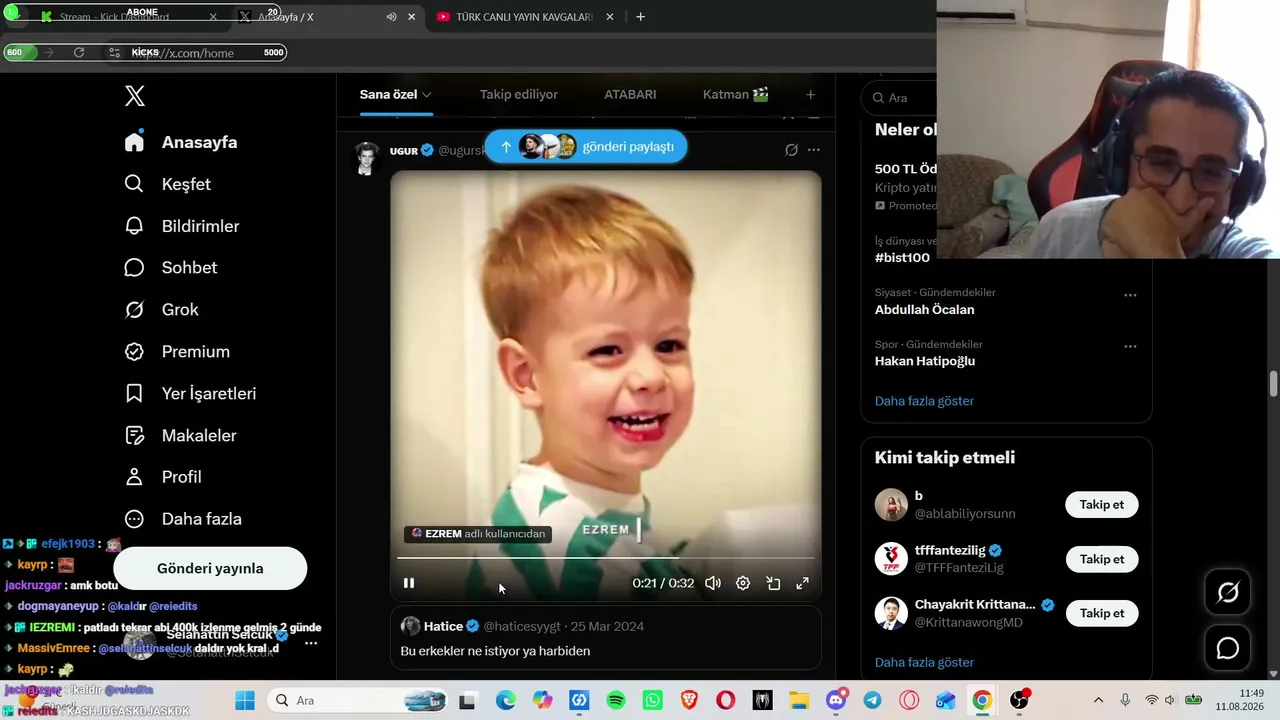
Task: Open Profil page
Action: [163, 477]
